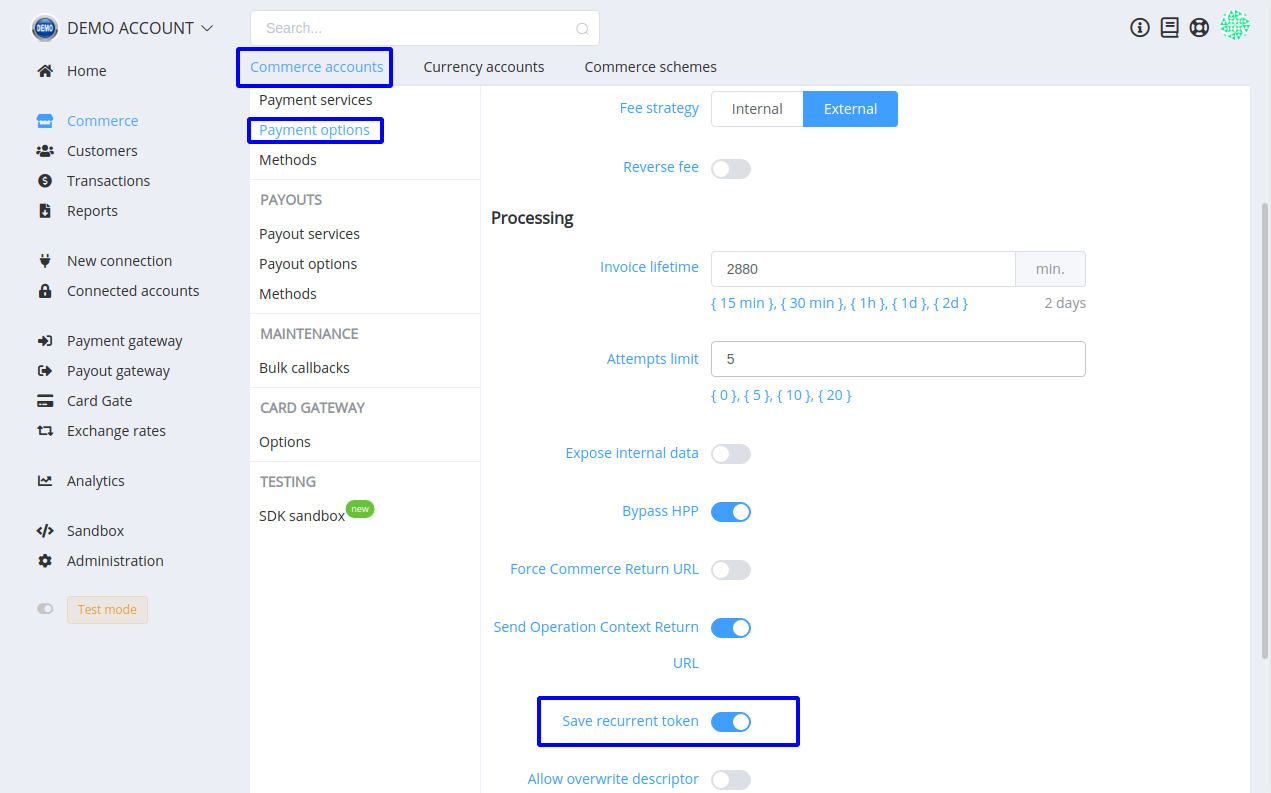This screenshot has height=793, width=1271.
Task: Set attempts limit preset 20
Action: 835,395
